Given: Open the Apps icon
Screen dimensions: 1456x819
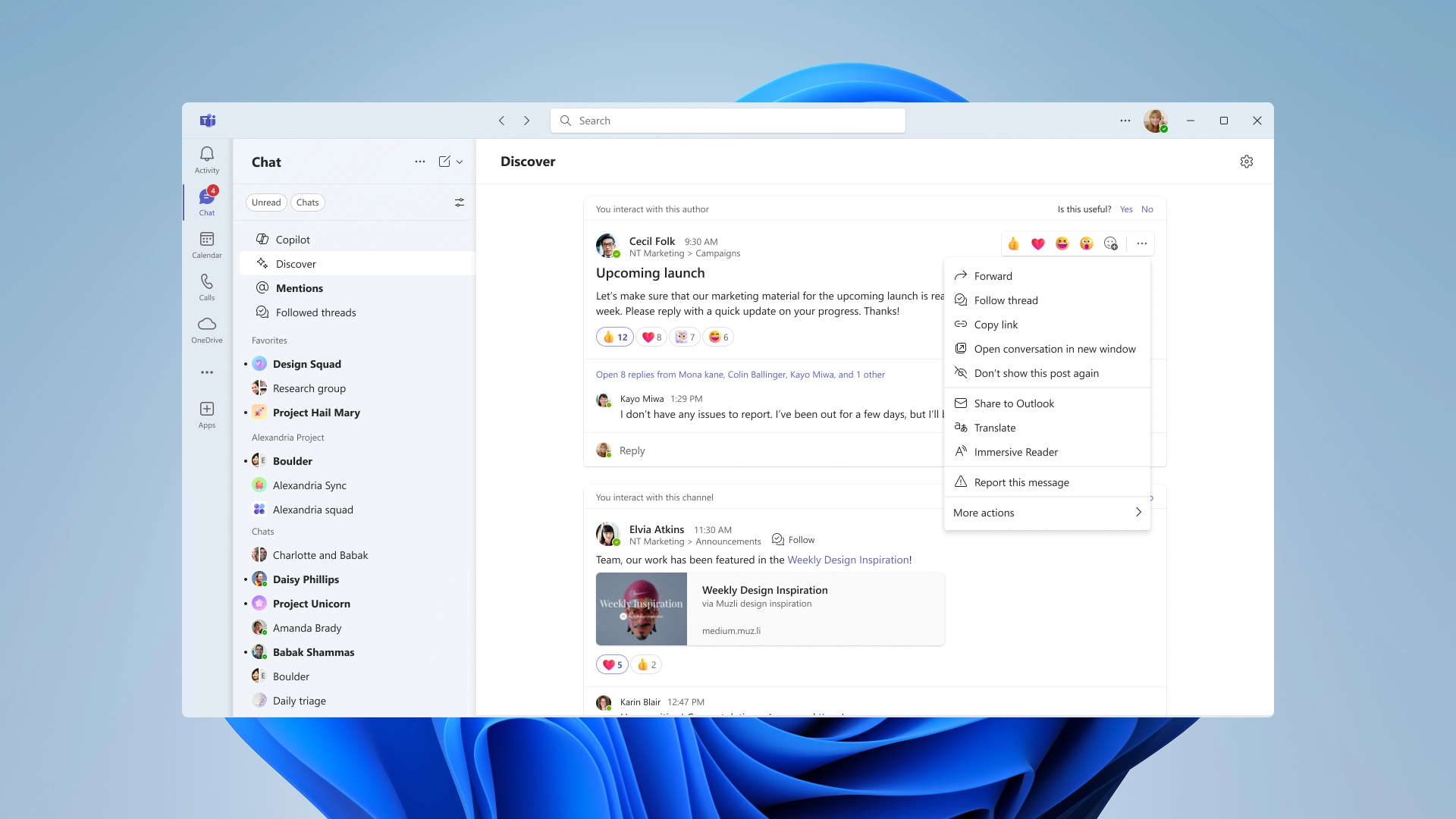Looking at the screenshot, I should click(x=206, y=414).
